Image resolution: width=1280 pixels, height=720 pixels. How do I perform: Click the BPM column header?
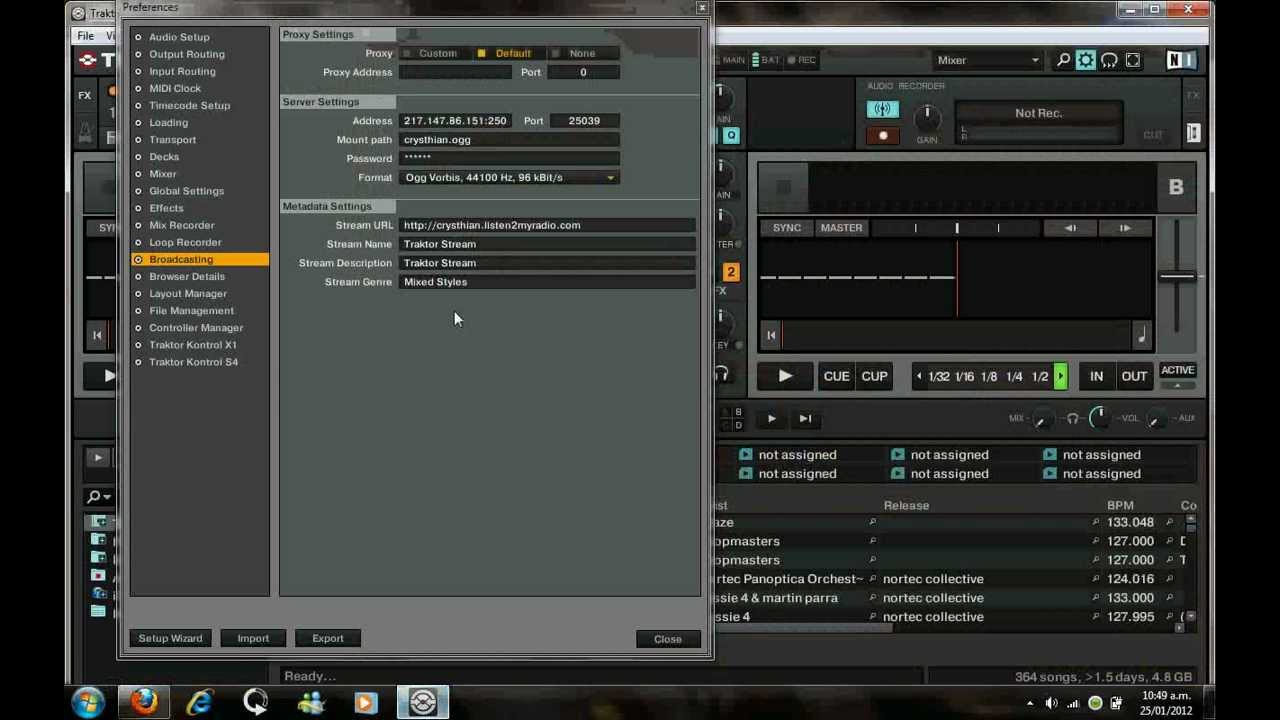coord(1120,506)
